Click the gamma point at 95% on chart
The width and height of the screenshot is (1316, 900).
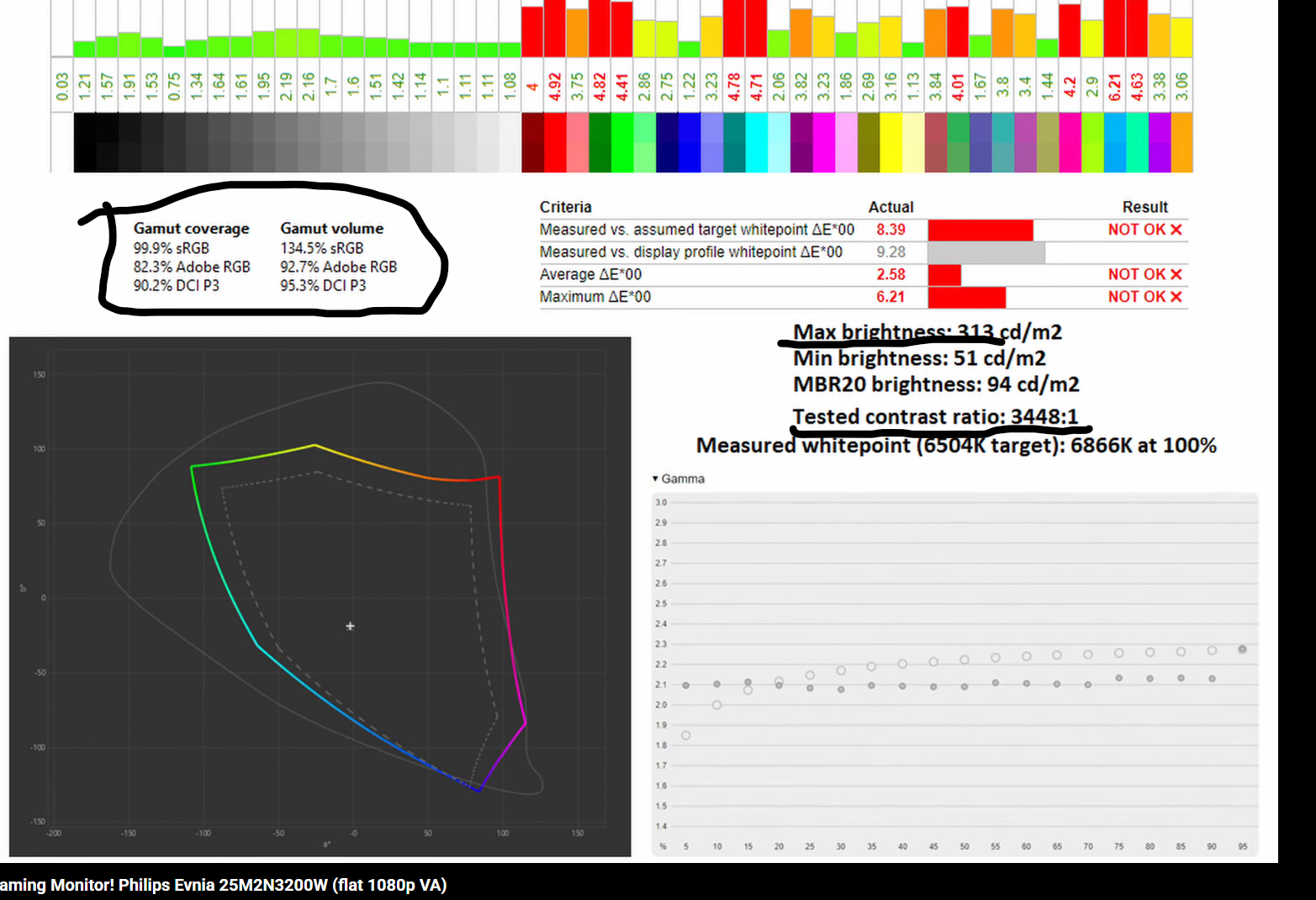(1242, 649)
